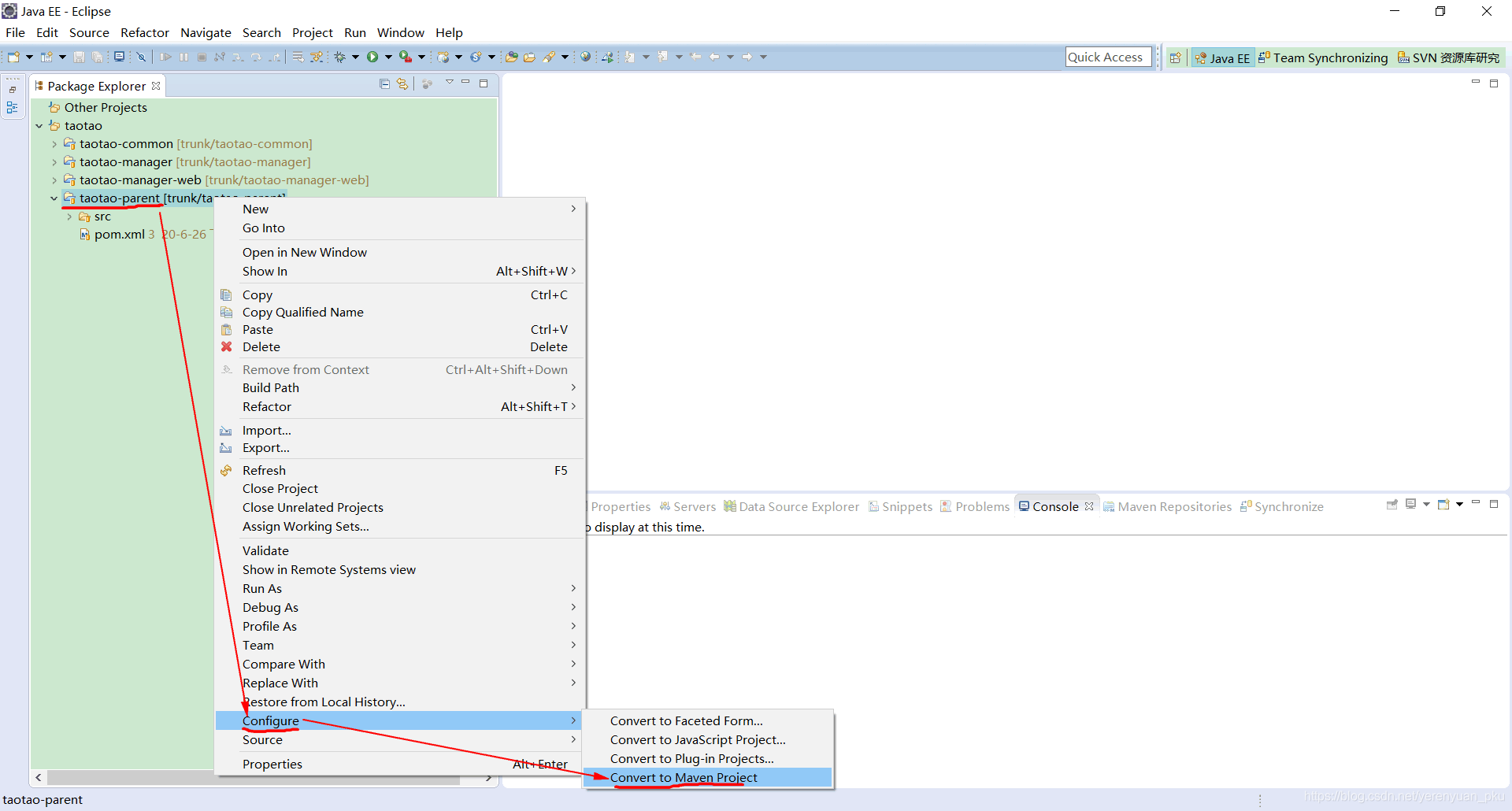Open the Web Browser globe icon

point(585,57)
